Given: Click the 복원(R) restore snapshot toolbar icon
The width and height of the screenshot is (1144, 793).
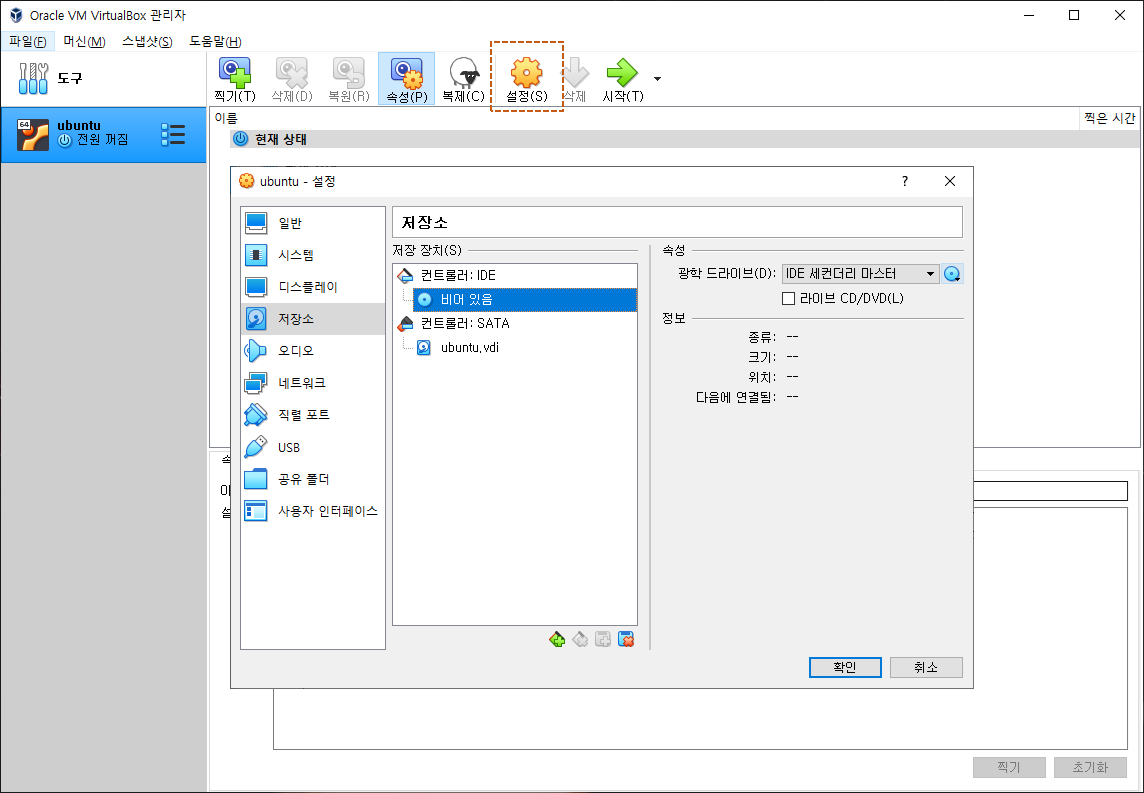Looking at the screenshot, I should (x=349, y=79).
